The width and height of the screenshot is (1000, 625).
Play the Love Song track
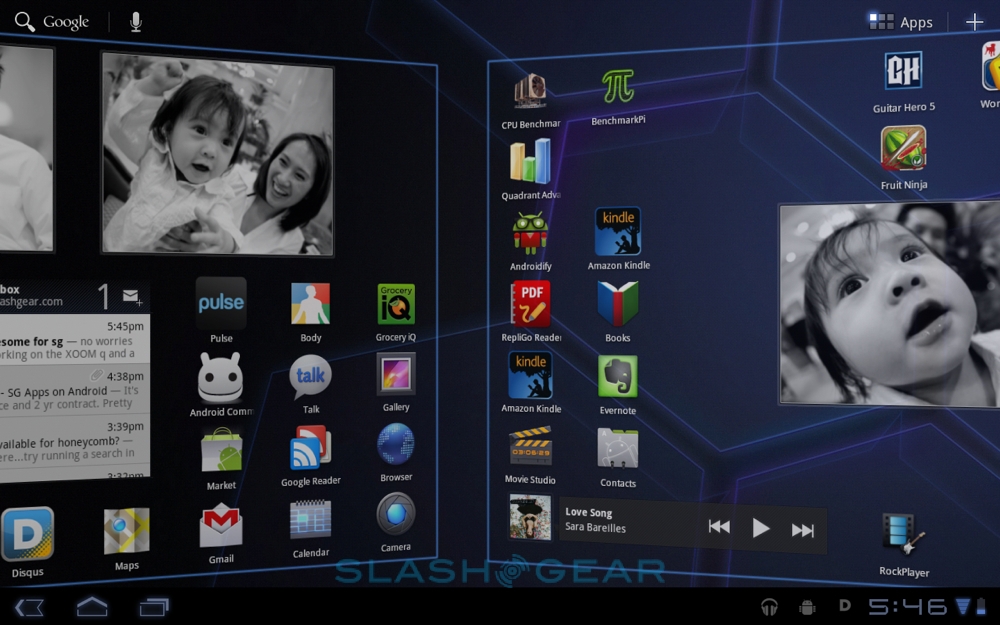(761, 528)
